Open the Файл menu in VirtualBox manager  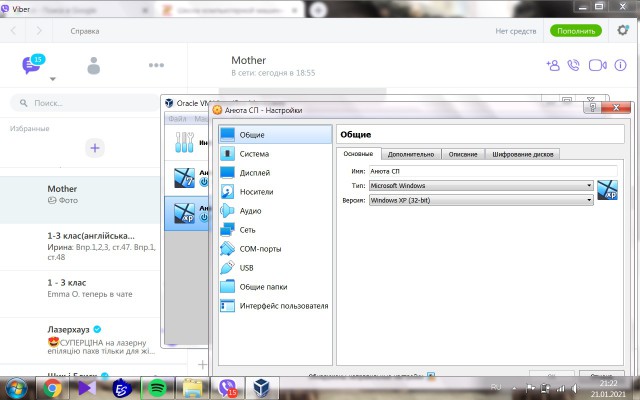177,119
